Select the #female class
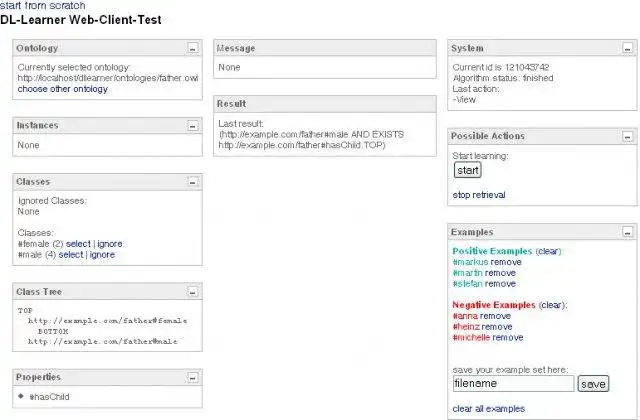Screen dimensions: 640x420 pyautogui.click(x=78, y=244)
